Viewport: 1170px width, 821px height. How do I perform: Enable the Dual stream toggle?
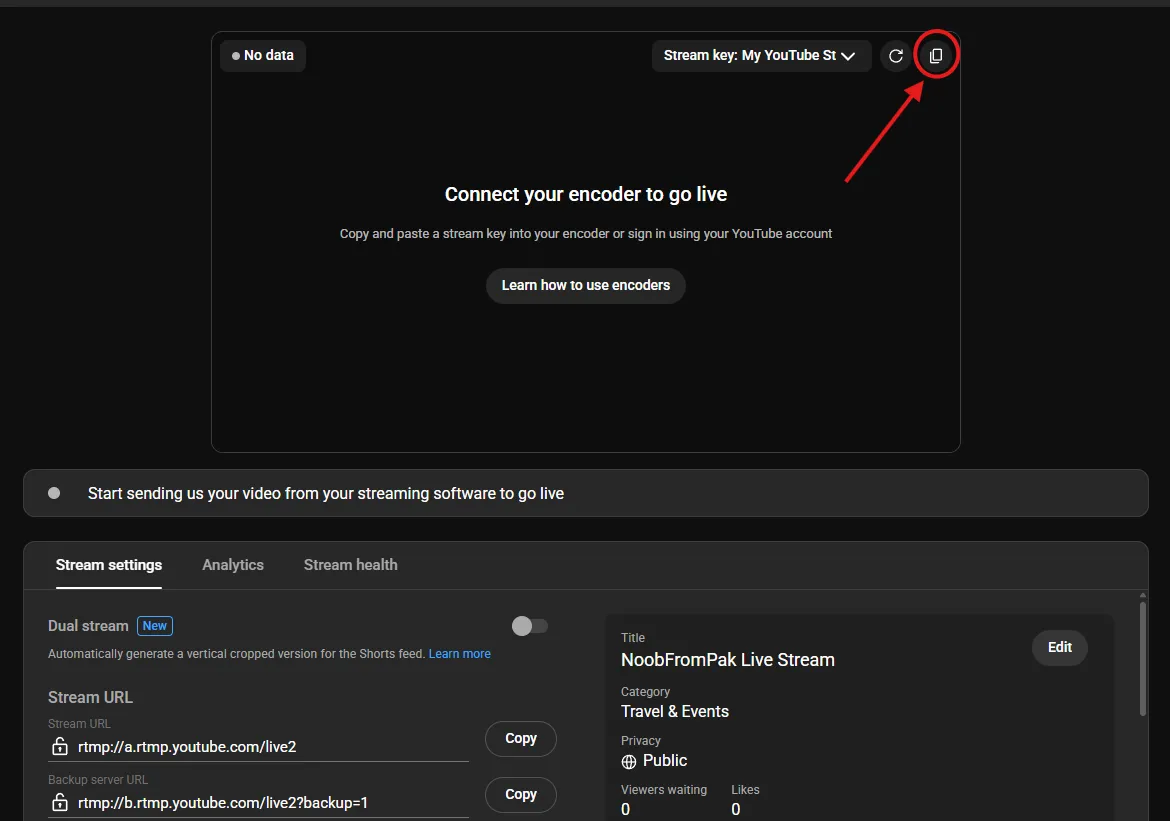pos(529,626)
